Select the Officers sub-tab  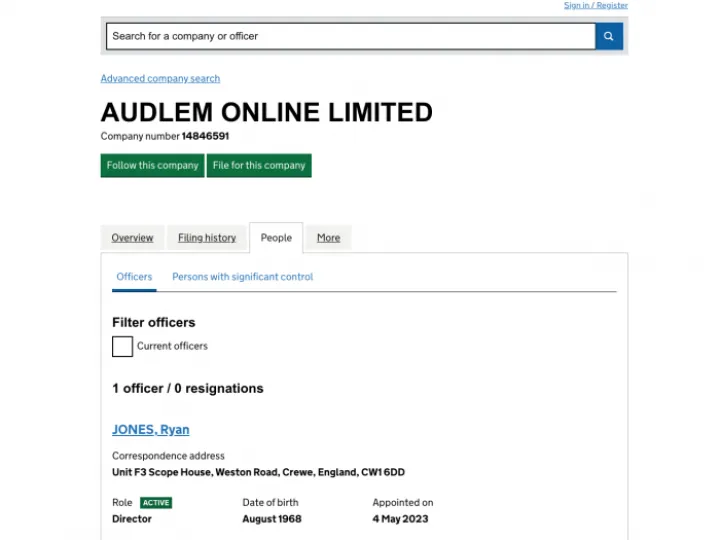pos(134,277)
